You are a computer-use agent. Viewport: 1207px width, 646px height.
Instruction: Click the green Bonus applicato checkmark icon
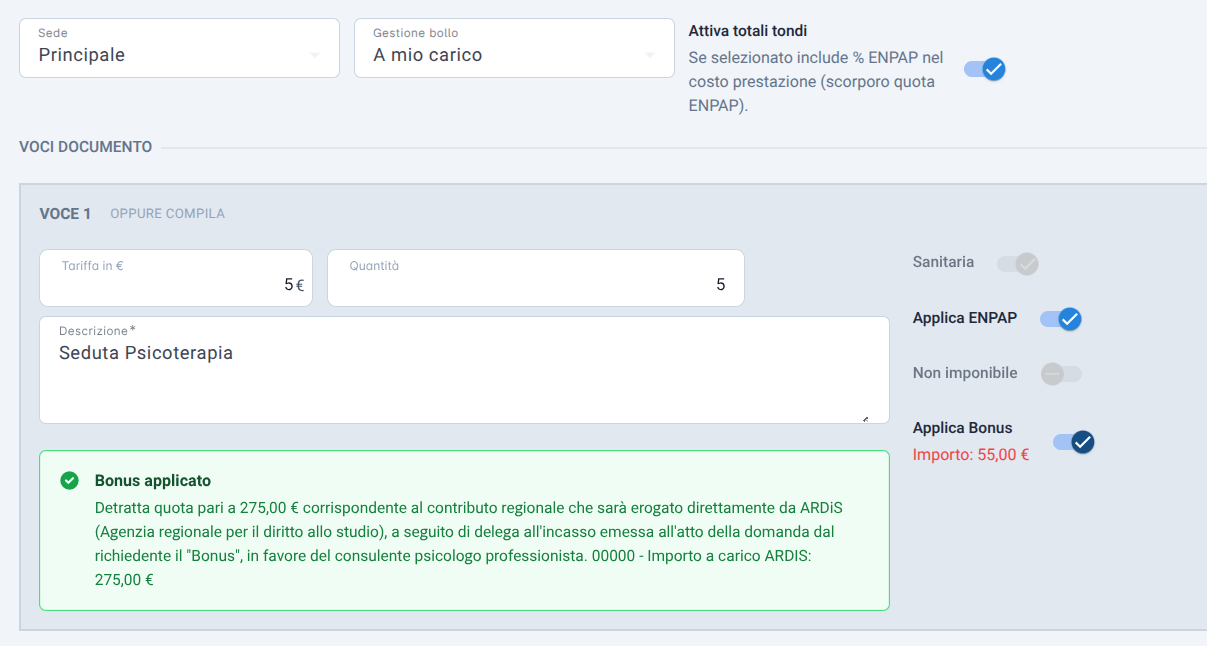tap(69, 481)
